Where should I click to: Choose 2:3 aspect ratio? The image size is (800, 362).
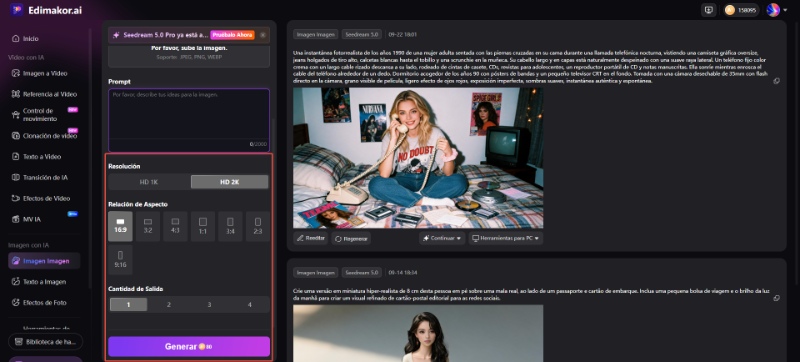pyautogui.click(x=258, y=226)
